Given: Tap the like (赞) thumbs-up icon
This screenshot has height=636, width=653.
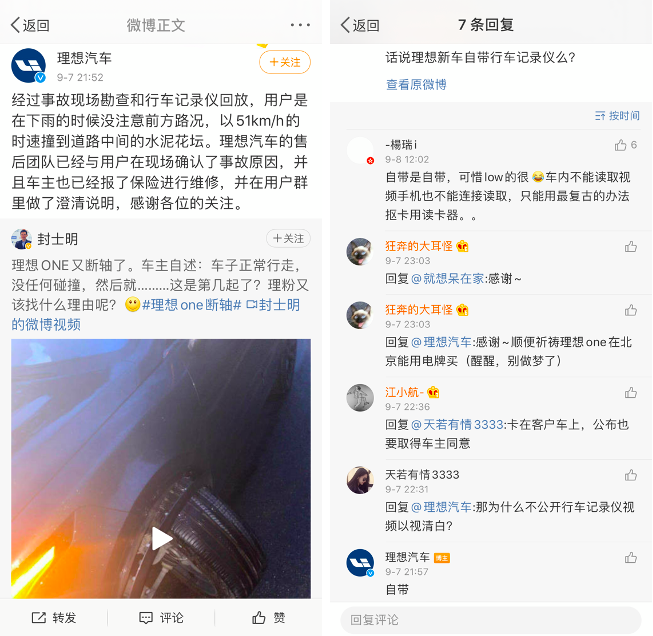Looking at the screenshot, I should [259, 618].
